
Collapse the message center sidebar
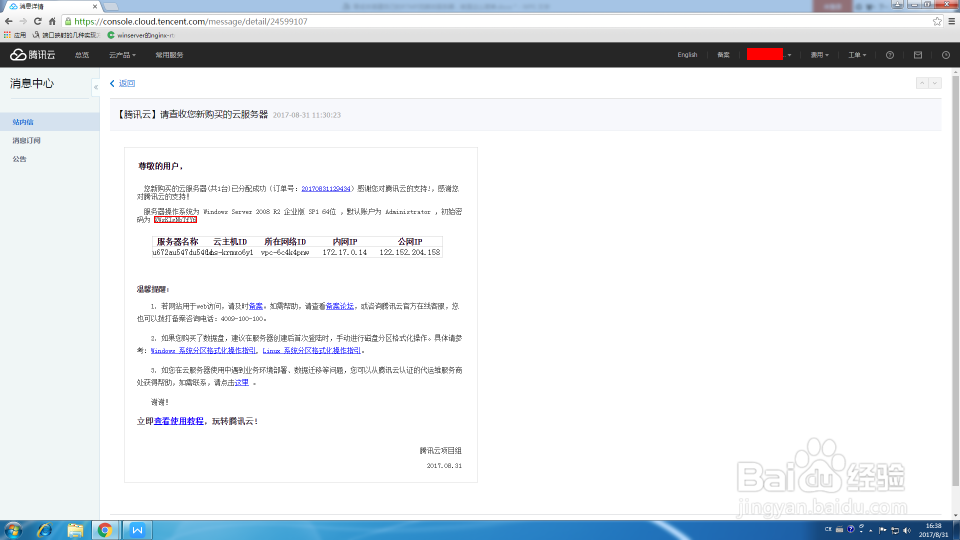[x=96, y=88]
